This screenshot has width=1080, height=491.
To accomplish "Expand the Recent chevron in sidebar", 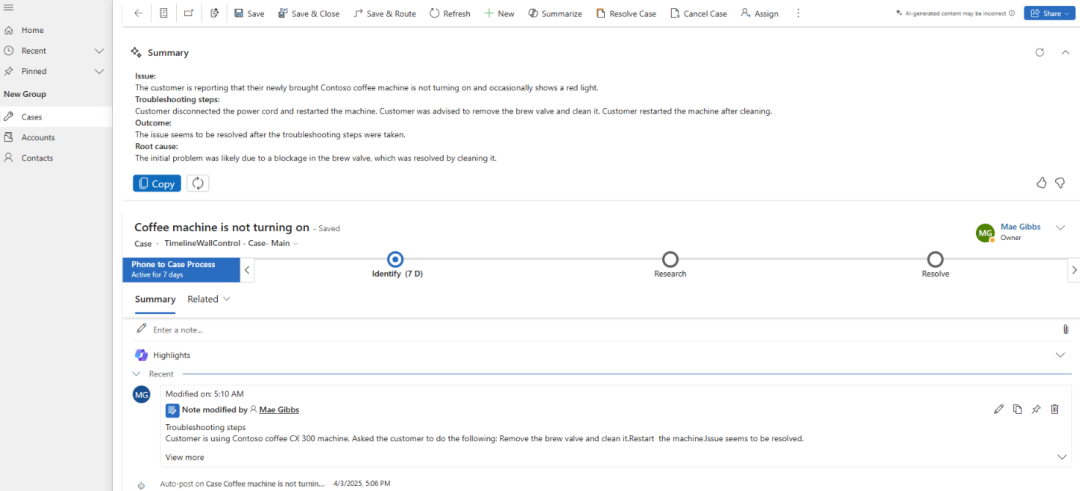I will [x=98, y=51].
